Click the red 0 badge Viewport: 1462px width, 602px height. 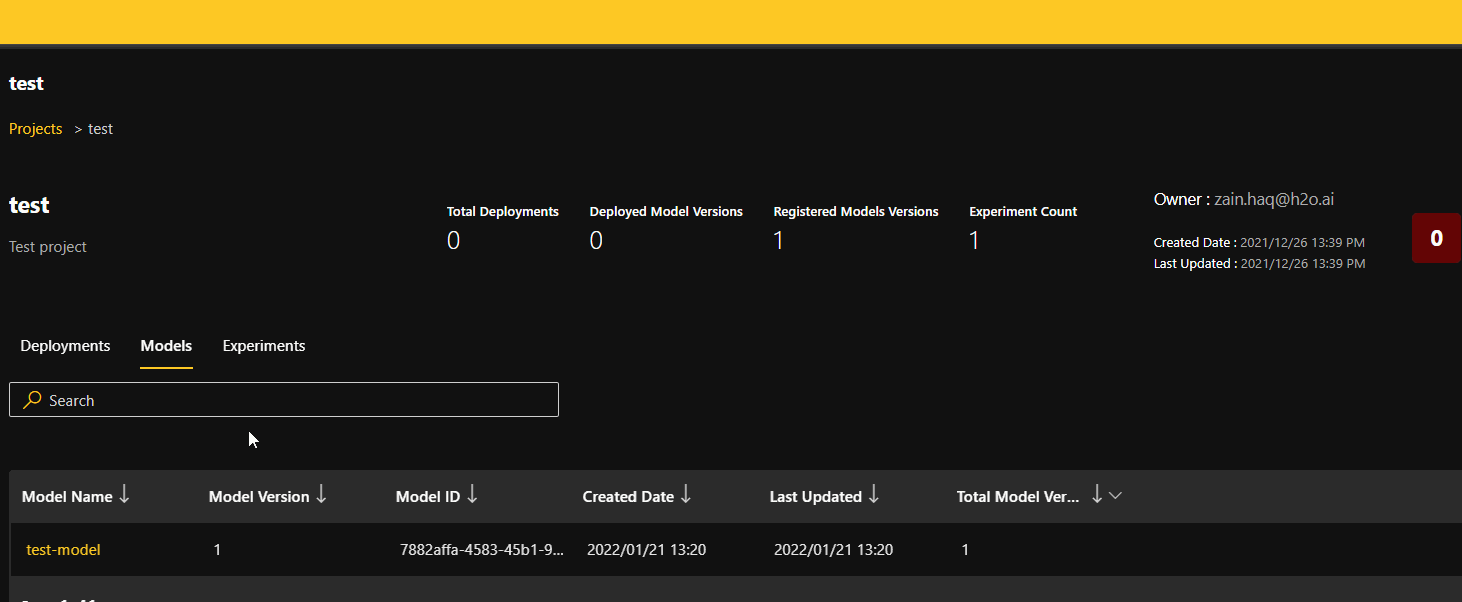click(x=1436, y=238)
